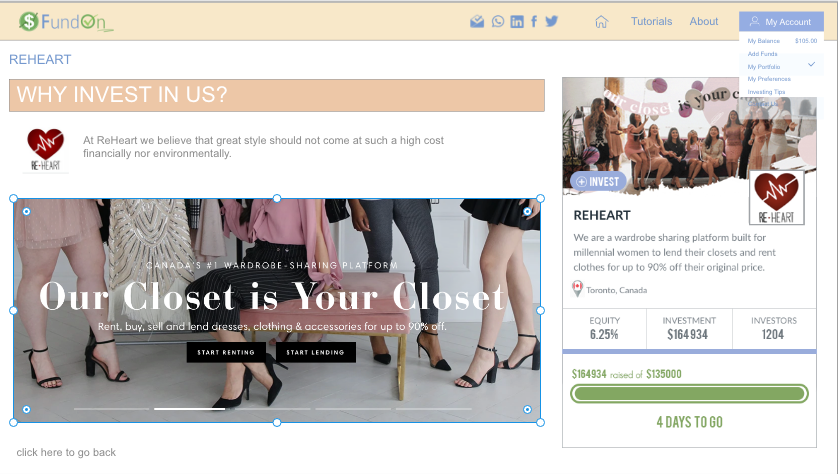Screen dimensions: 838x474
Task: Click the REHEART page title
Action: click(40, 59)
